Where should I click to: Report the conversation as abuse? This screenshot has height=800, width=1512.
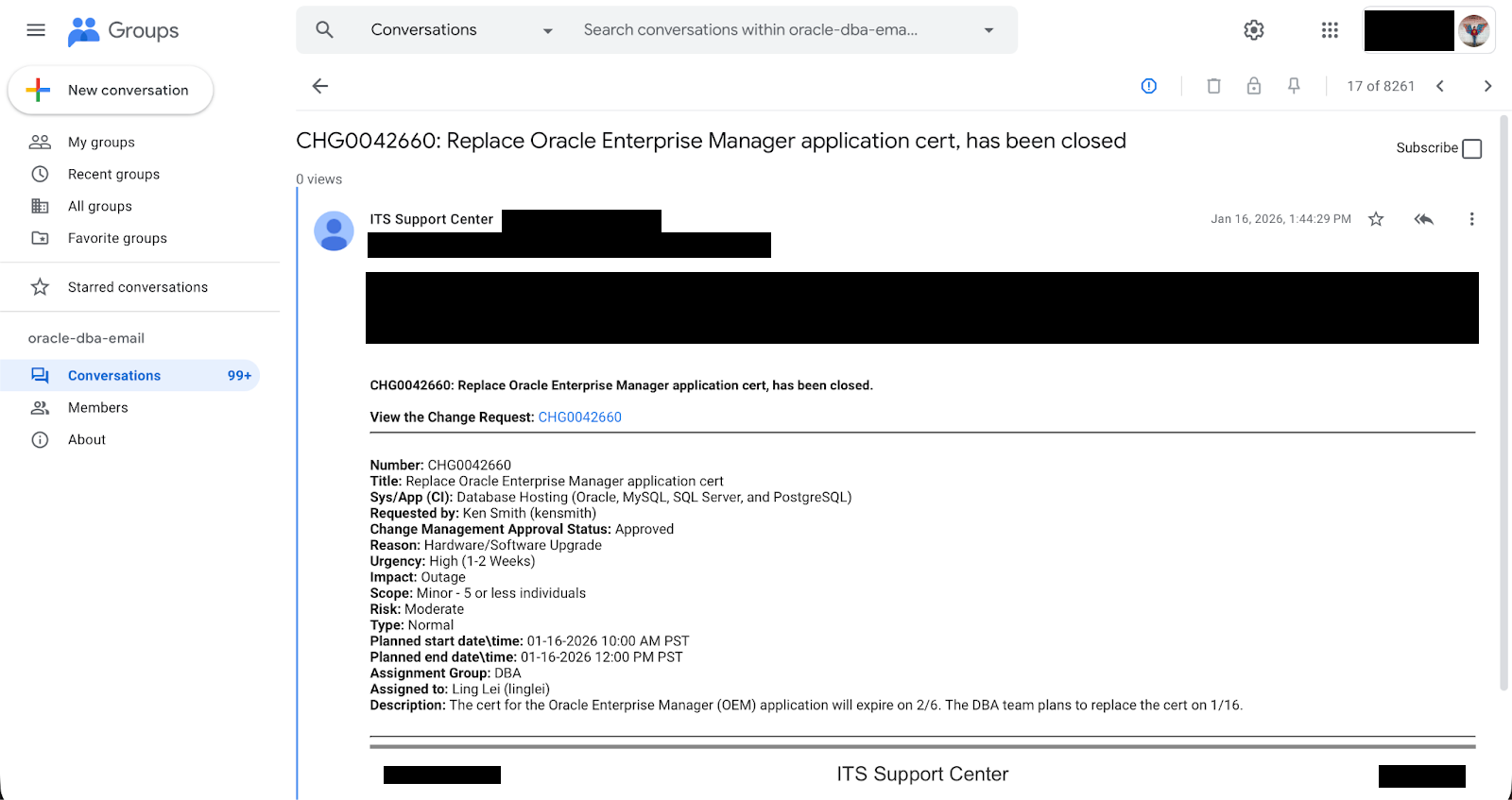tap(1148, 86)
